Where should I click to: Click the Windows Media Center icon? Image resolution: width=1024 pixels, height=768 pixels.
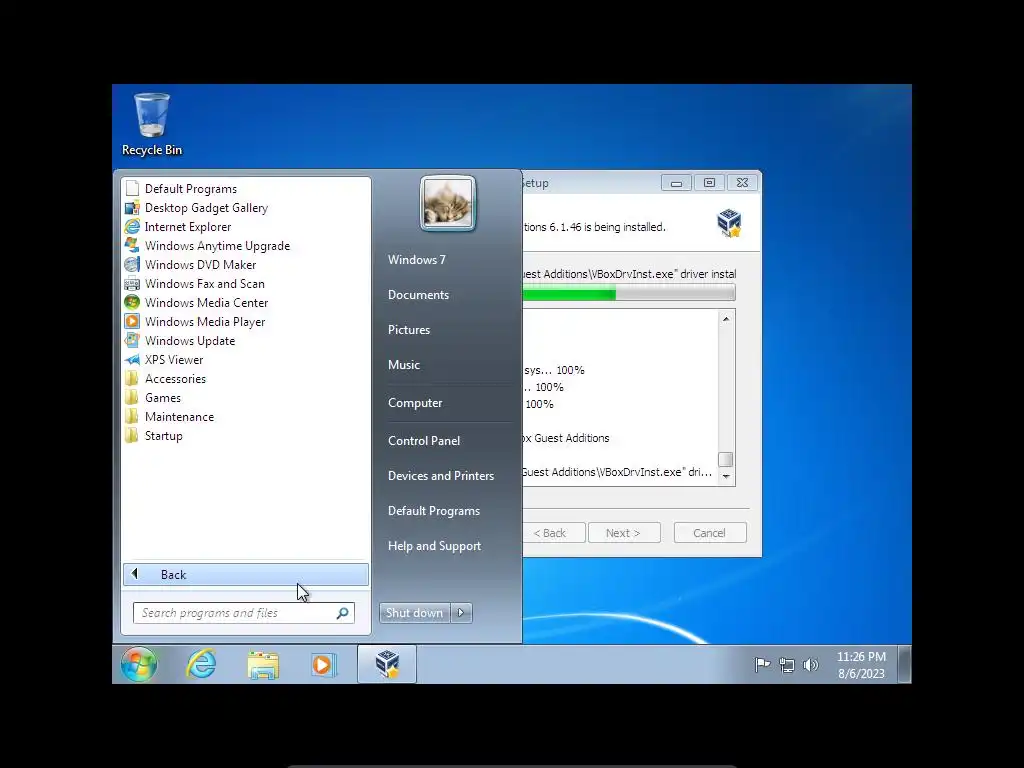point(132,302)
